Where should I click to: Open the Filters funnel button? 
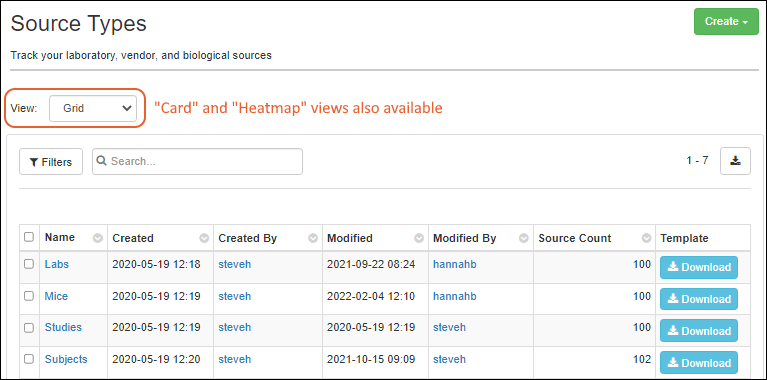(x=51, y=161)
